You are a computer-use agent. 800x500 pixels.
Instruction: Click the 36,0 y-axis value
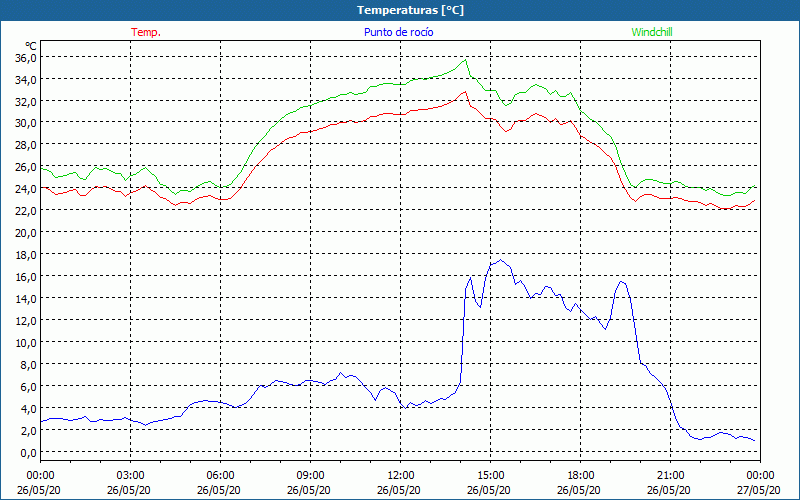[x=26, y=58]
